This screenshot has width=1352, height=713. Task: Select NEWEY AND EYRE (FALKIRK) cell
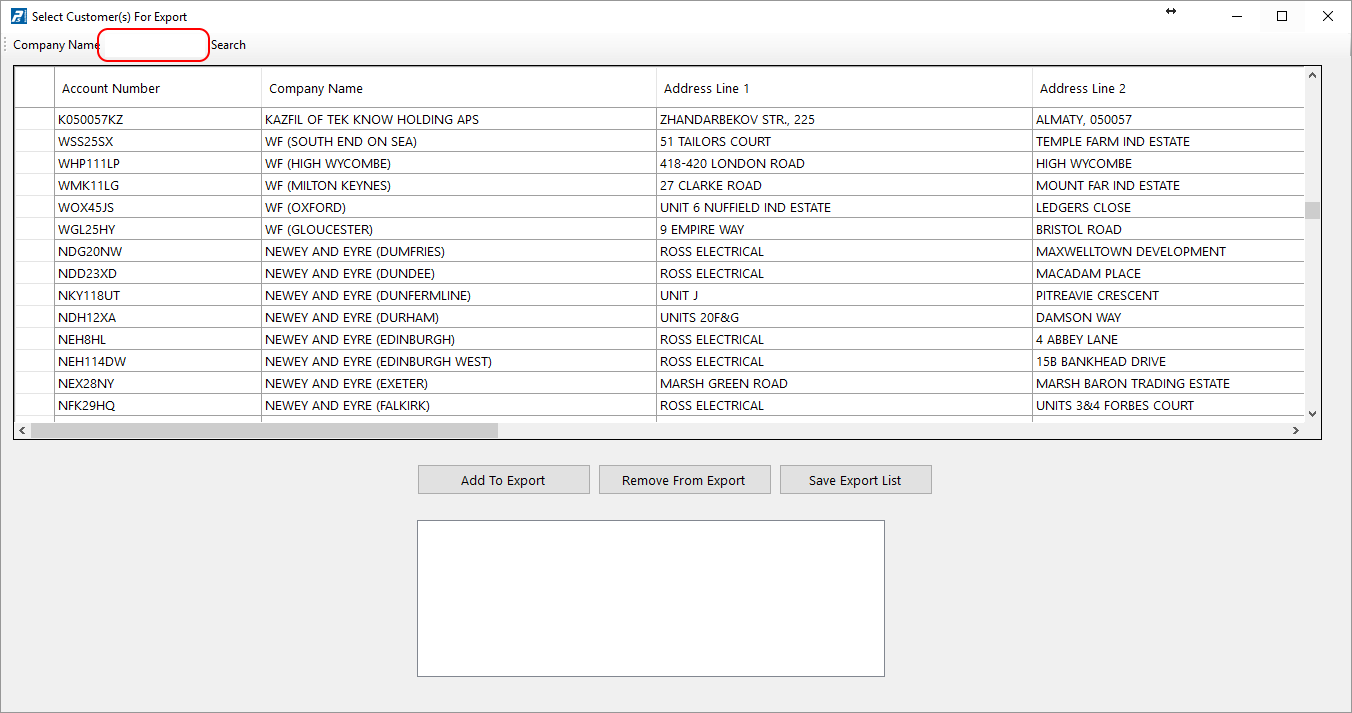[x=459, y=405]
